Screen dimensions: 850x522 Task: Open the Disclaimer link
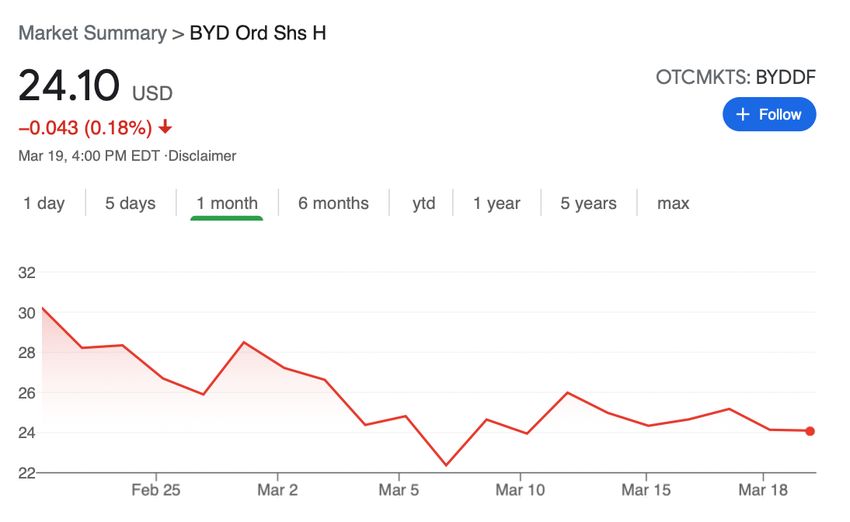tap(202, 156)
